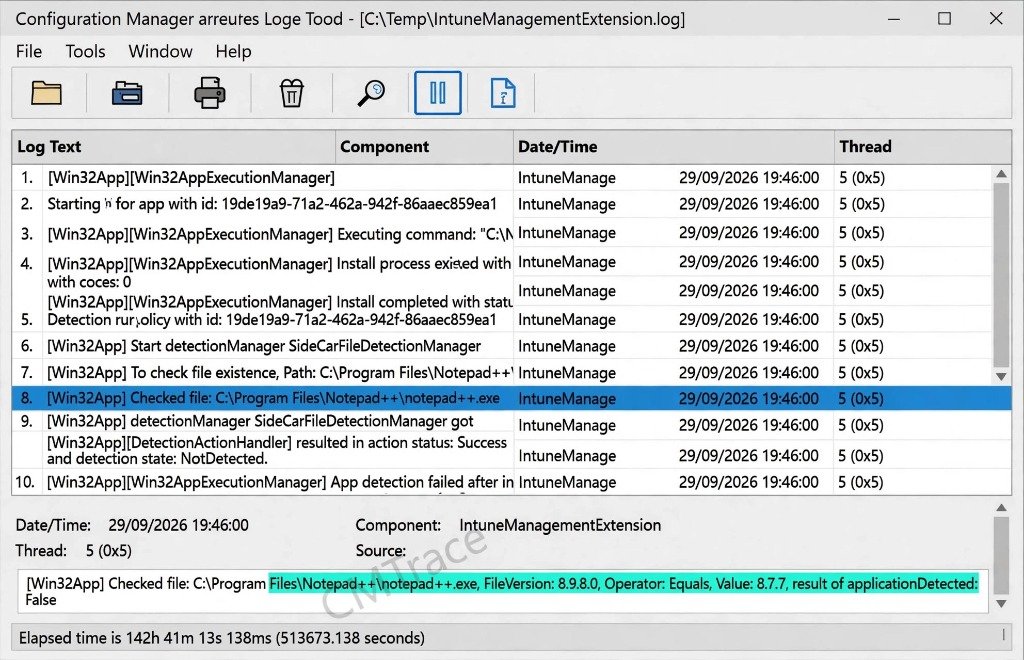Open the Window menu

pos(161,52)
